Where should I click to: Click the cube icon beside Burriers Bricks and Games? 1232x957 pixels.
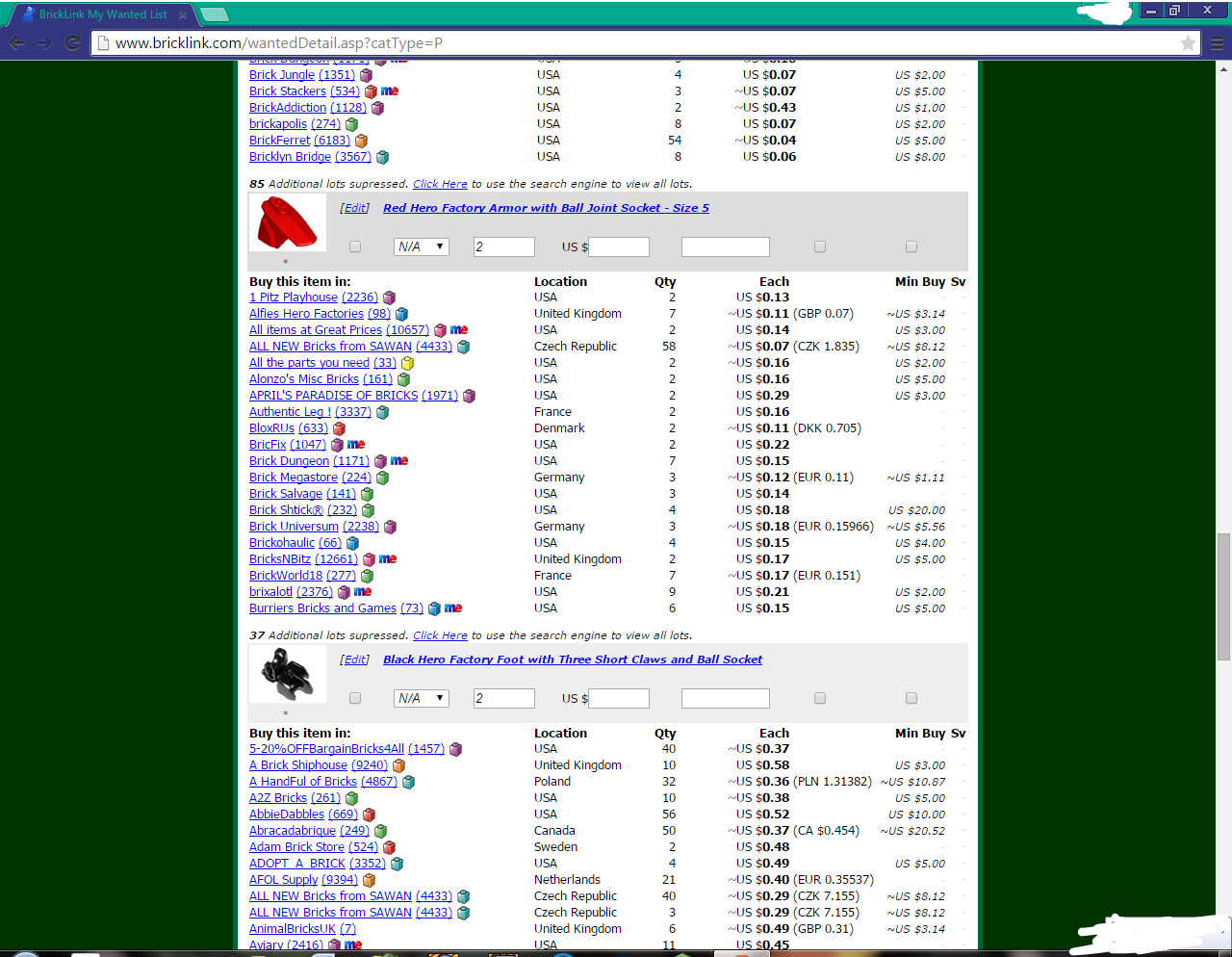(435, 609)
